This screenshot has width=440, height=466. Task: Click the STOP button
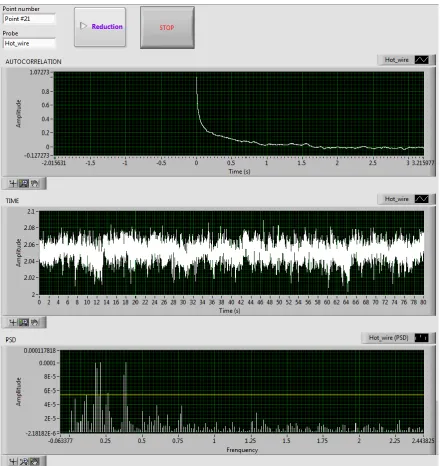167,27
